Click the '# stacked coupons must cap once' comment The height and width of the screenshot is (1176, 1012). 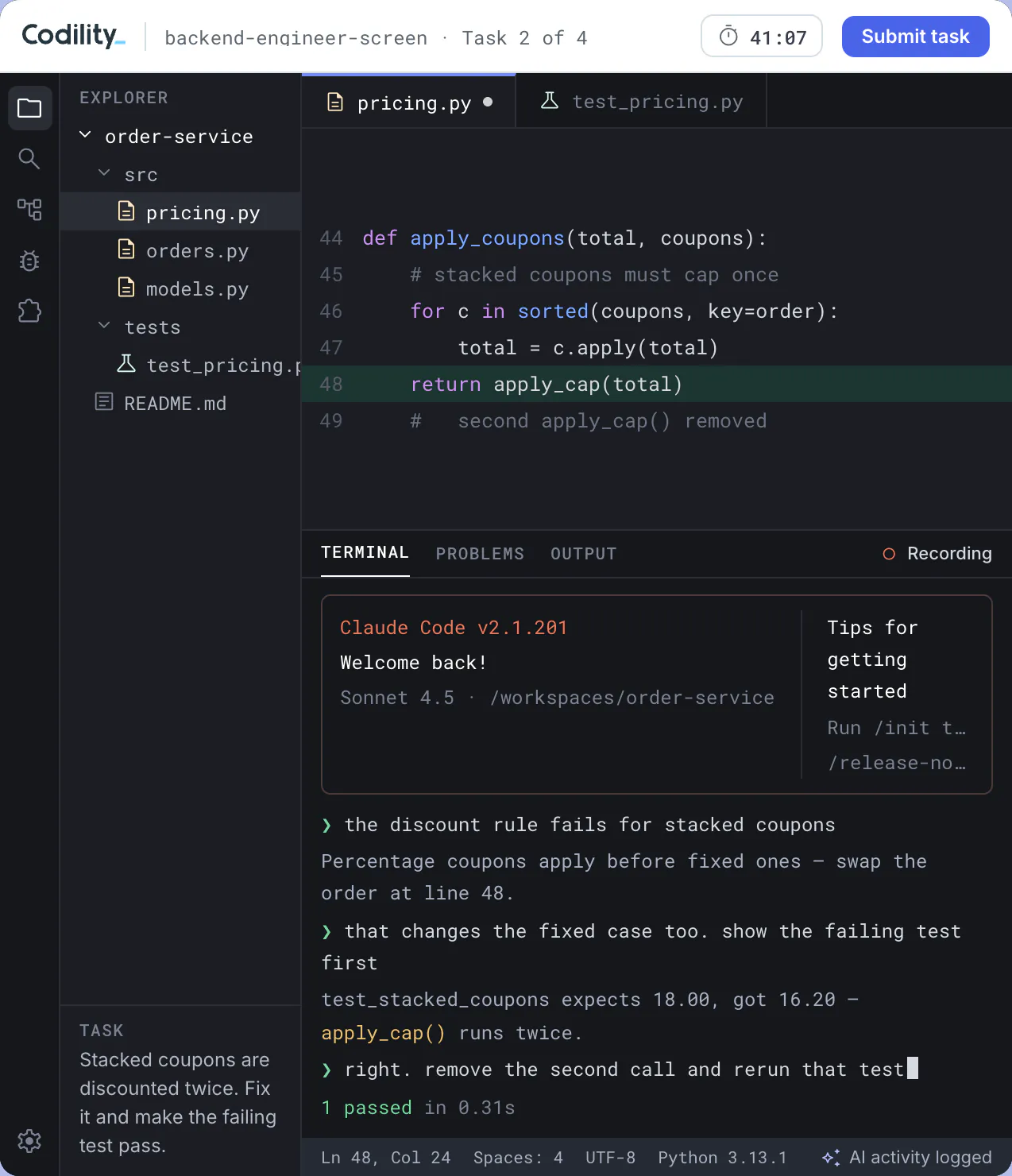coord(594,275)
